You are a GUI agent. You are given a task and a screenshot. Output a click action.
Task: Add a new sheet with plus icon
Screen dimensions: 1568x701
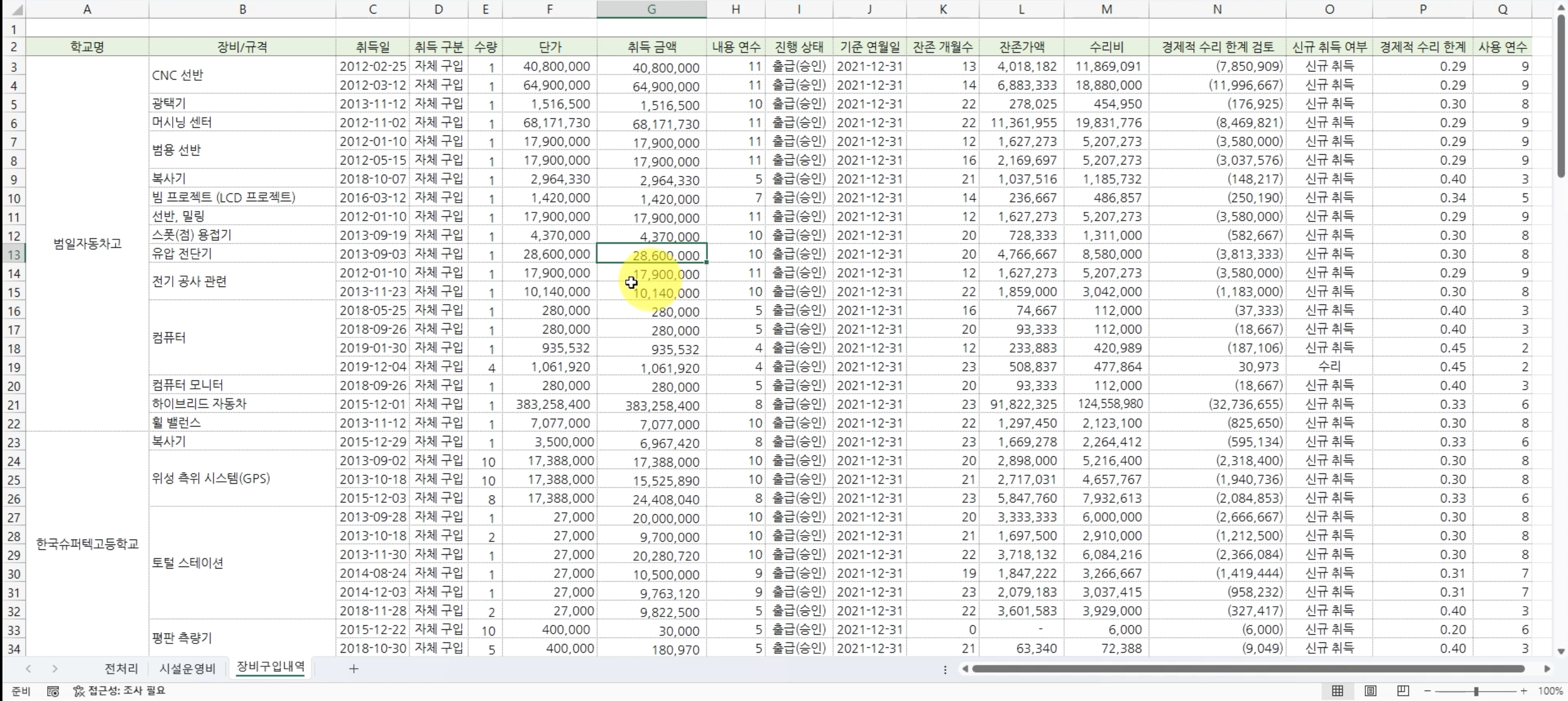coord(353,669)
